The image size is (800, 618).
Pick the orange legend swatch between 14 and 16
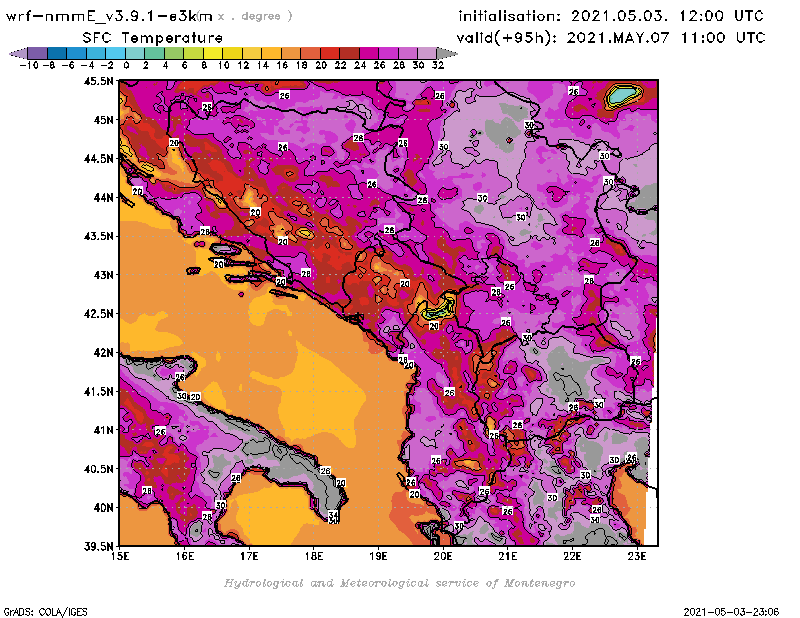[x=271, y=53]
